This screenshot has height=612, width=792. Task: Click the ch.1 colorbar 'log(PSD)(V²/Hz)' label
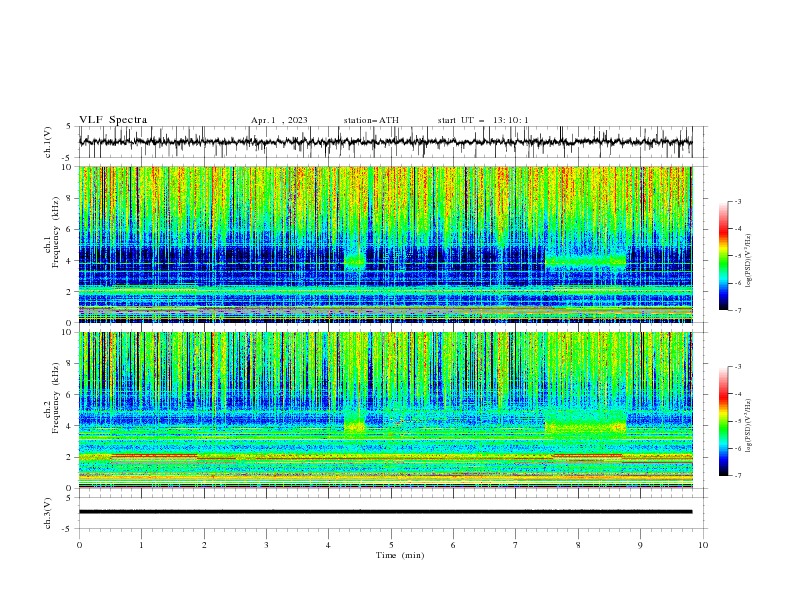pos(748,261)
